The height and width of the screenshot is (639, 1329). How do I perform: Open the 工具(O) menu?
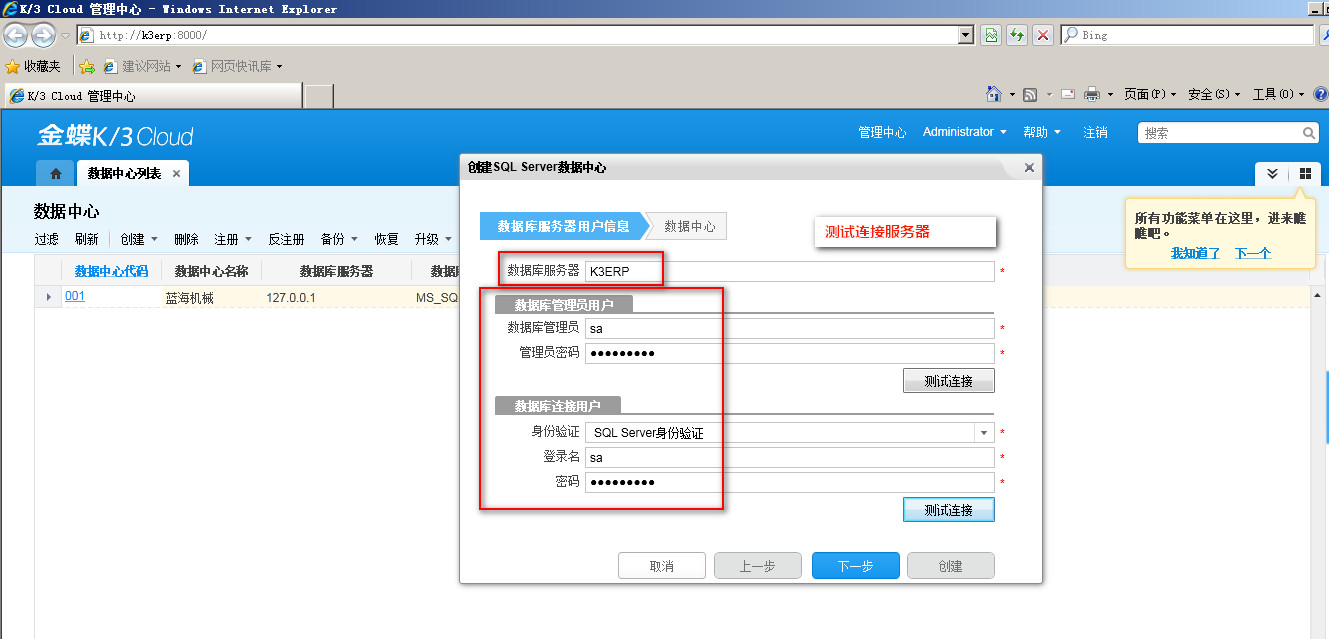coord(1278,94)
